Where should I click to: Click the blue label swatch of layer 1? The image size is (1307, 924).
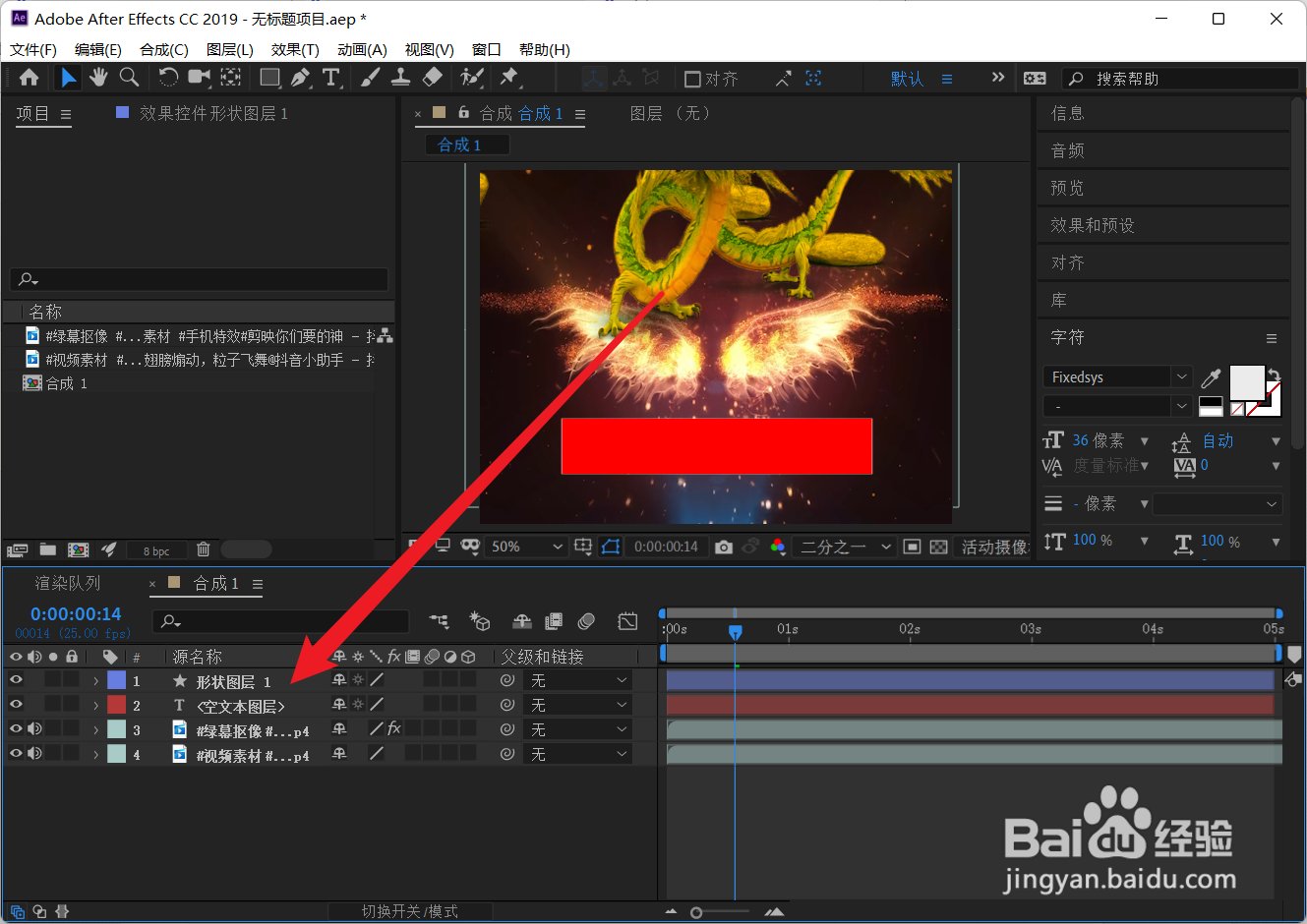(116, 679)
